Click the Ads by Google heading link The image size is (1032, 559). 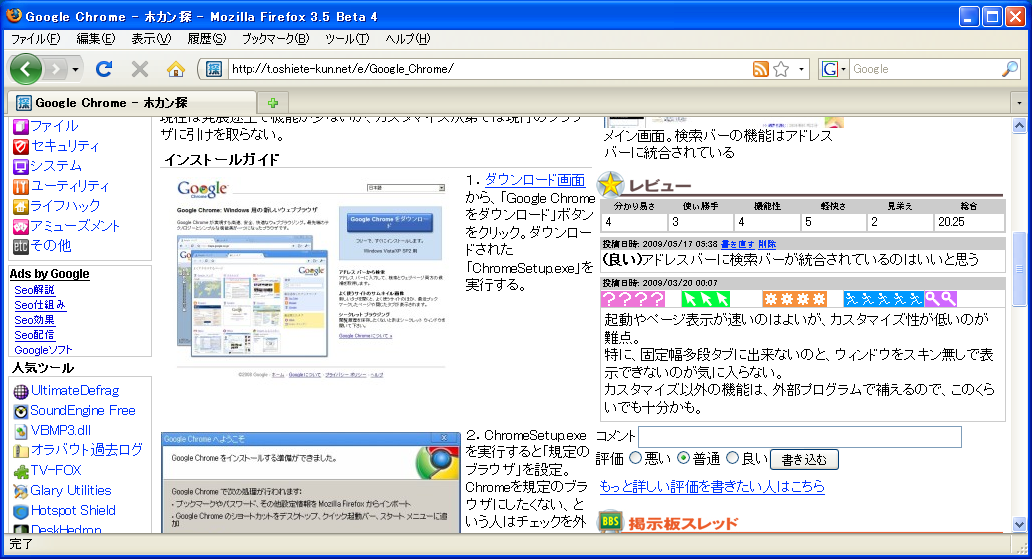(49, 274)
